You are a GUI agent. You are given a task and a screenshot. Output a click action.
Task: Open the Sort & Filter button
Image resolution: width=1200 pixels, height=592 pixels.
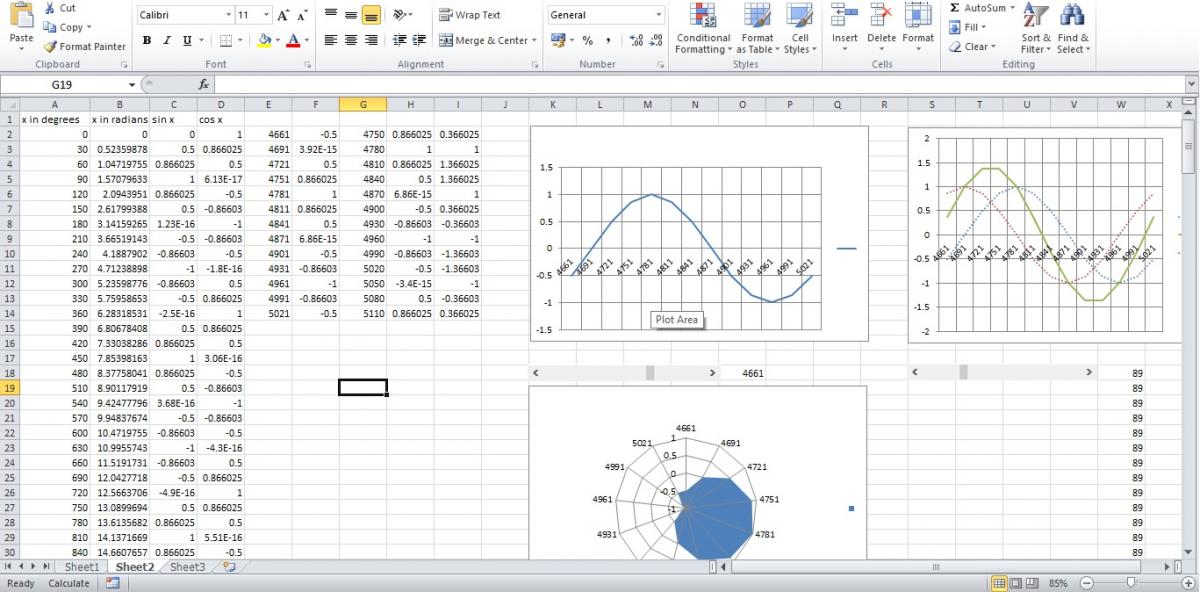[1036, 29]
